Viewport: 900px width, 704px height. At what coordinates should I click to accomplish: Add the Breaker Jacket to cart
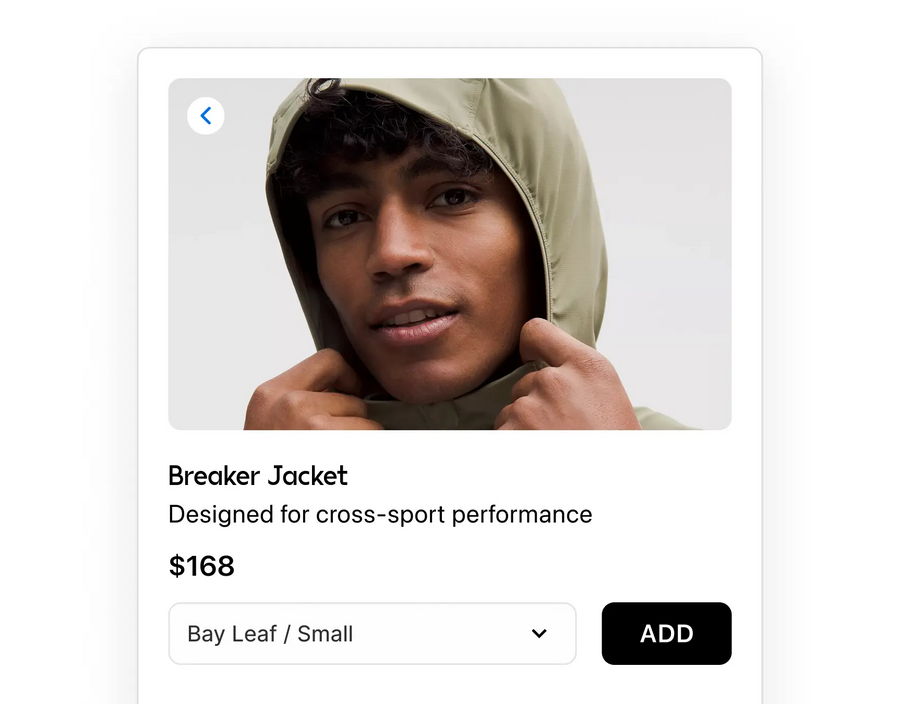pyautogui.click(x=666, y=634)
